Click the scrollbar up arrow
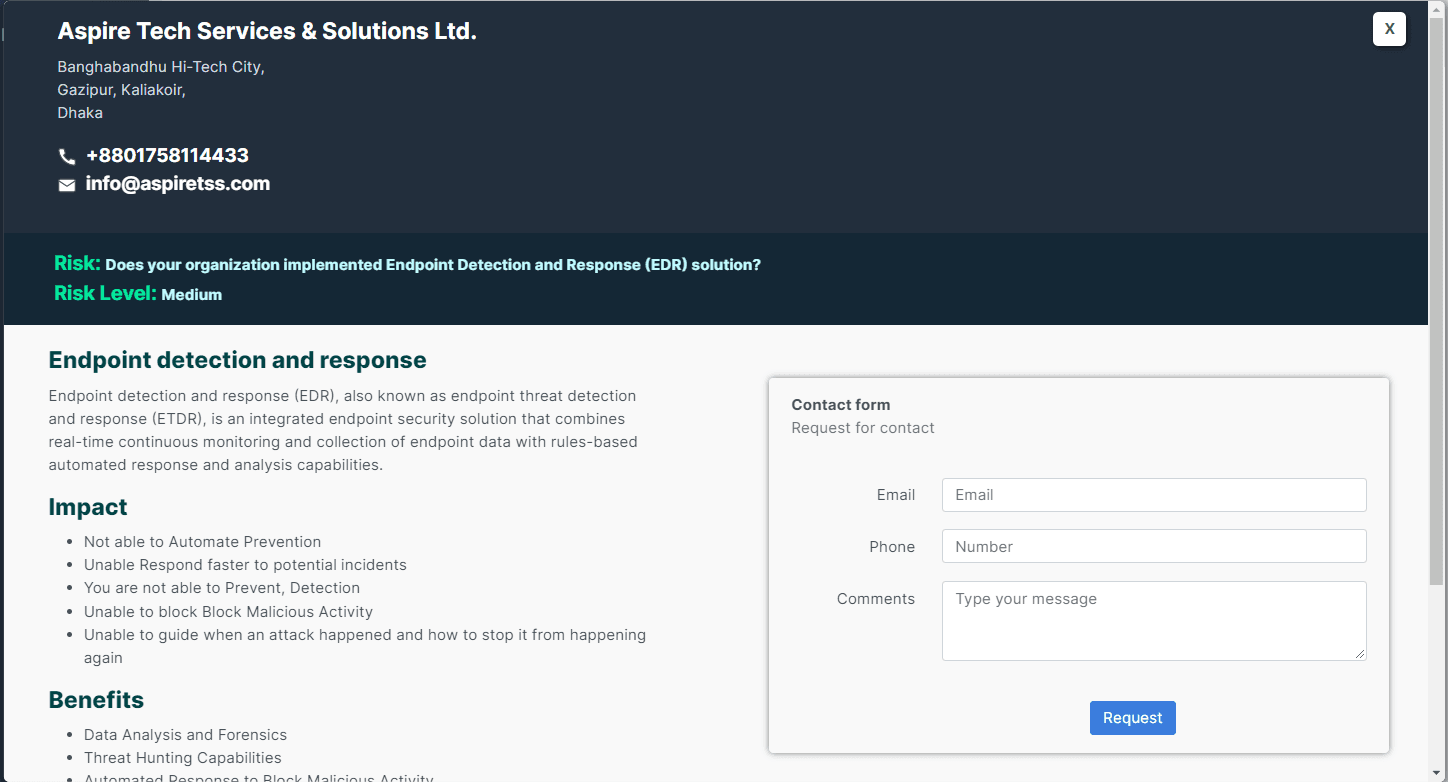Image resolution: width=1448 pixels, height=782 pixels. click(1437, 8)
